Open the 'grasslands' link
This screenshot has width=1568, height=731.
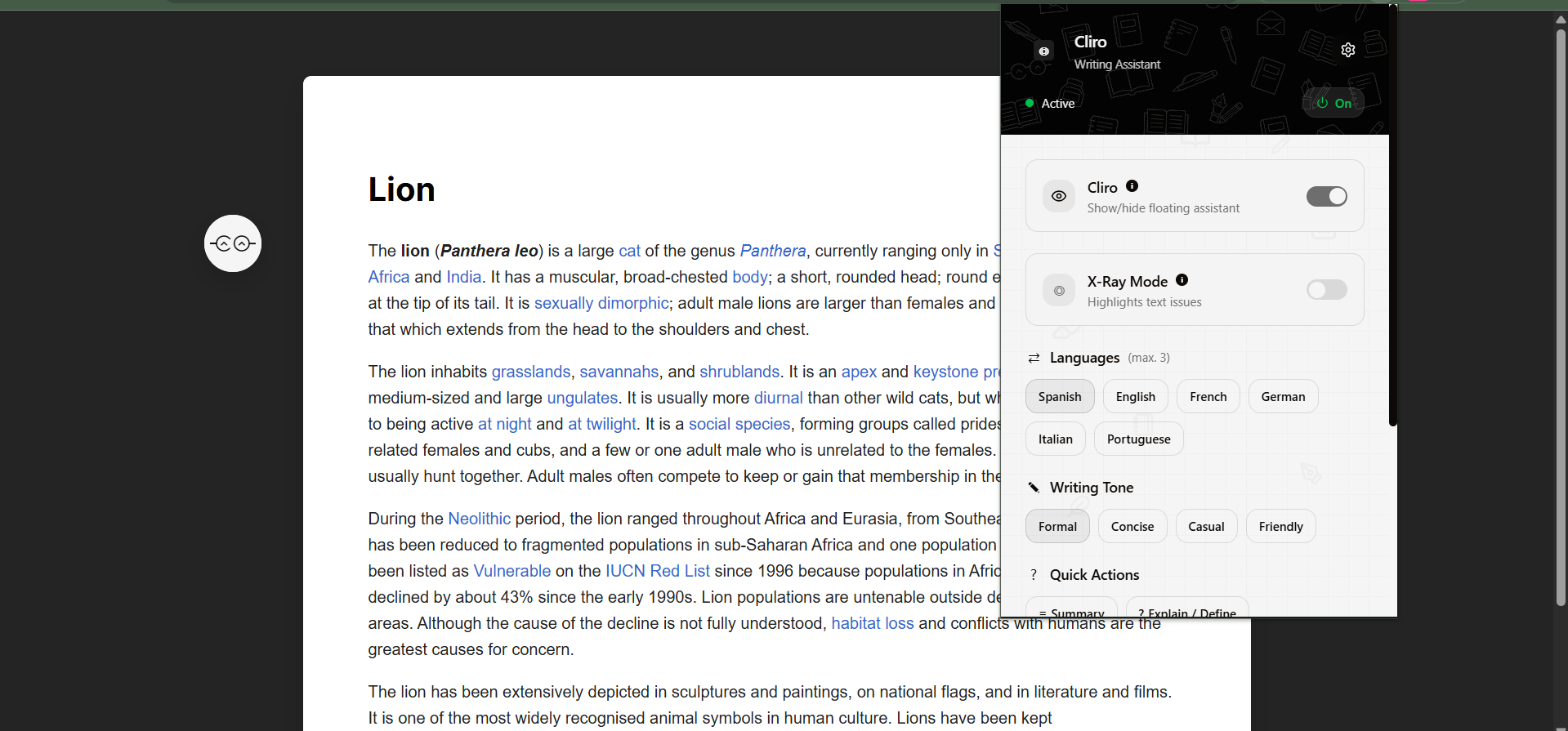531,372
